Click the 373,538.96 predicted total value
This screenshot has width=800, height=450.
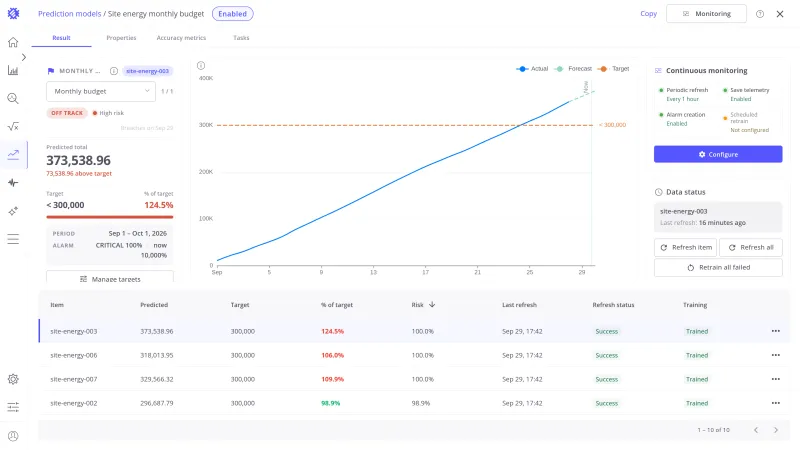coord(79,160)
